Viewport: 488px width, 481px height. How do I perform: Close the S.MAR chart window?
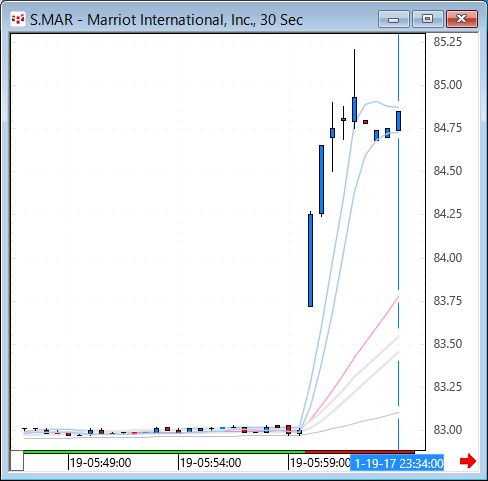(x=462, y=19)
